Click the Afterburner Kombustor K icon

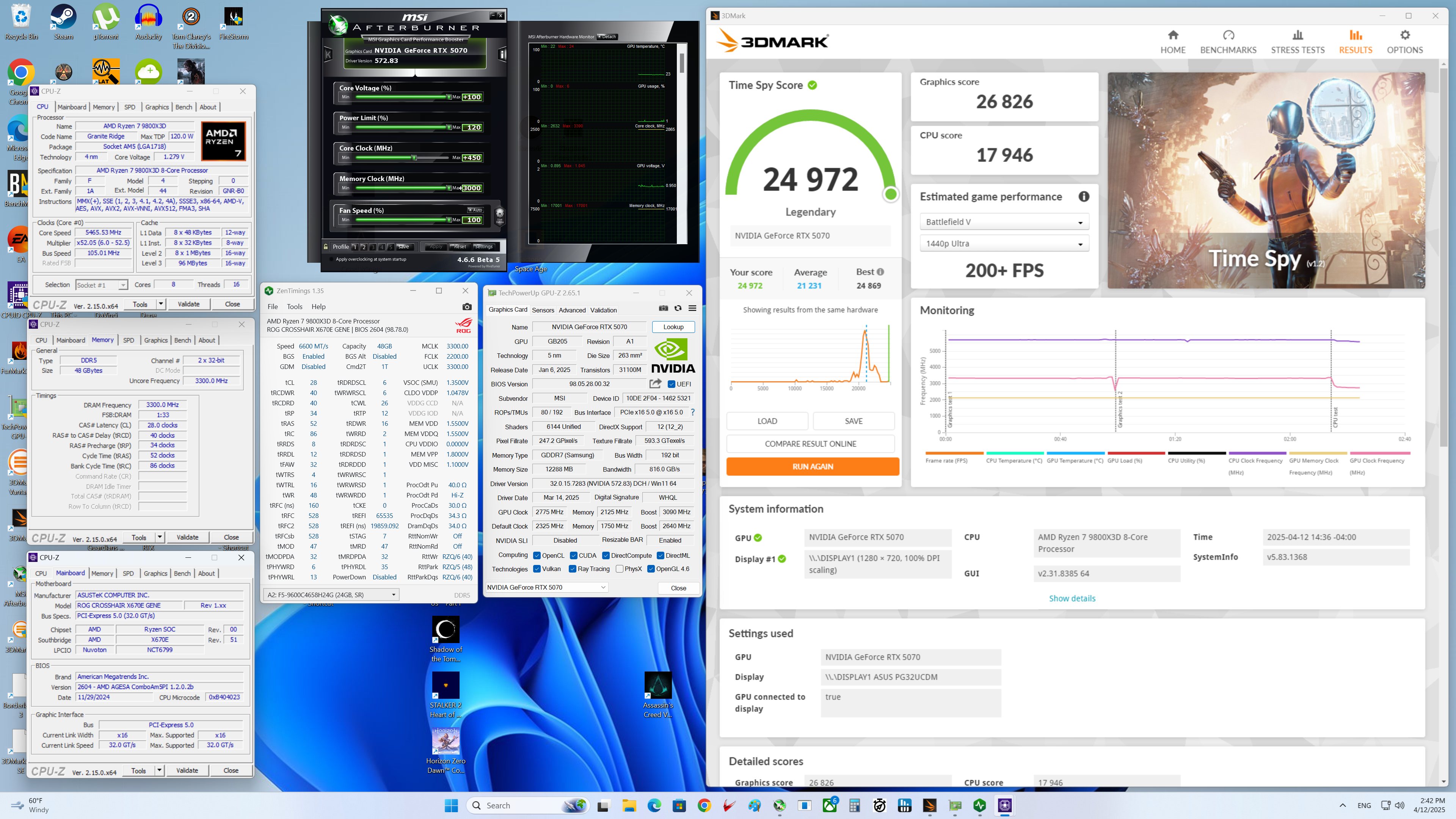[x=328, y=55]
